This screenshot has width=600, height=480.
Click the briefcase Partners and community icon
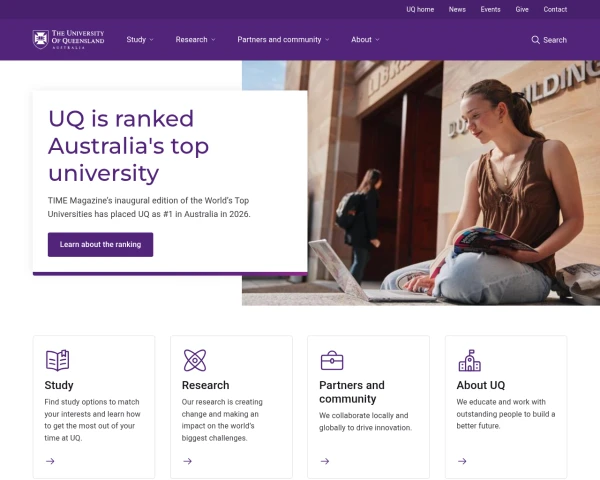coord(332,360)
